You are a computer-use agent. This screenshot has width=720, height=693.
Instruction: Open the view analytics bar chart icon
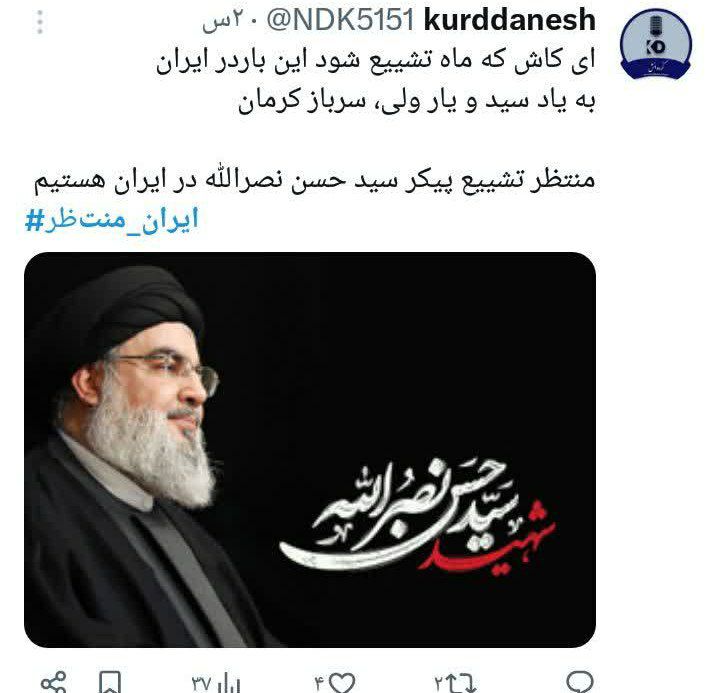pos(229,684)
